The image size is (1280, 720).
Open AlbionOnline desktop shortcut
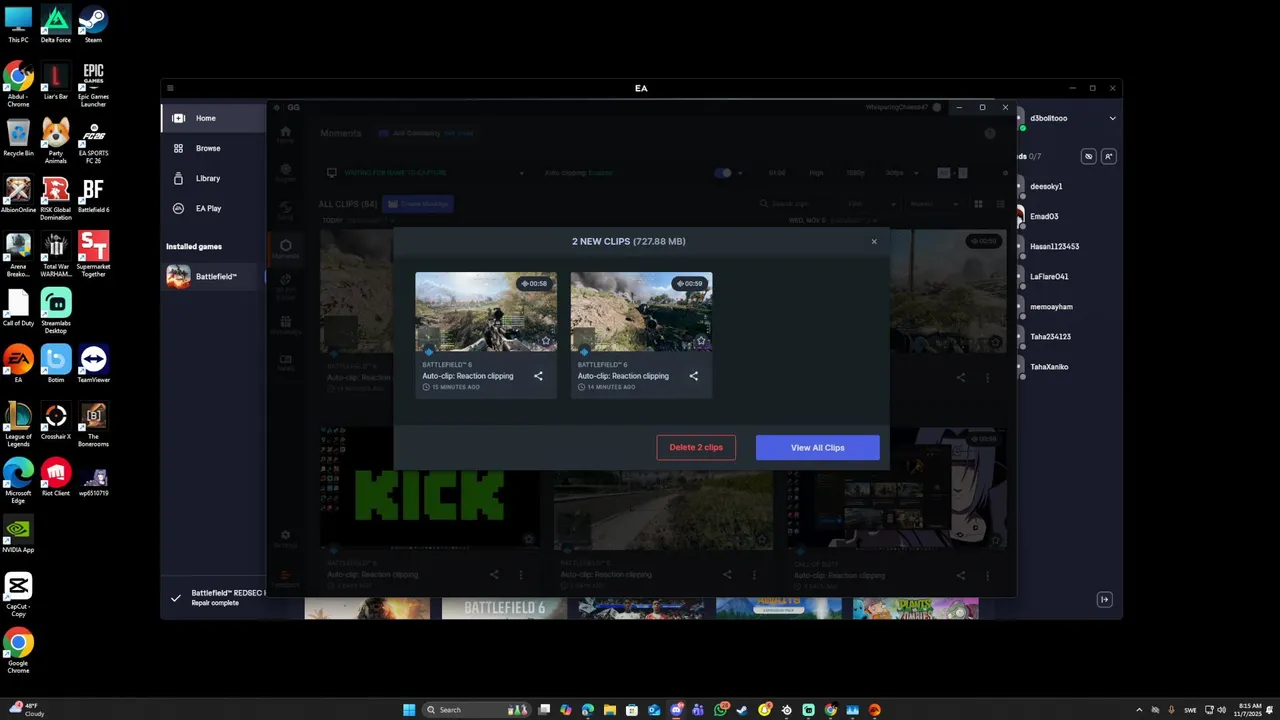pyautogui.click(x=18, y=195)
